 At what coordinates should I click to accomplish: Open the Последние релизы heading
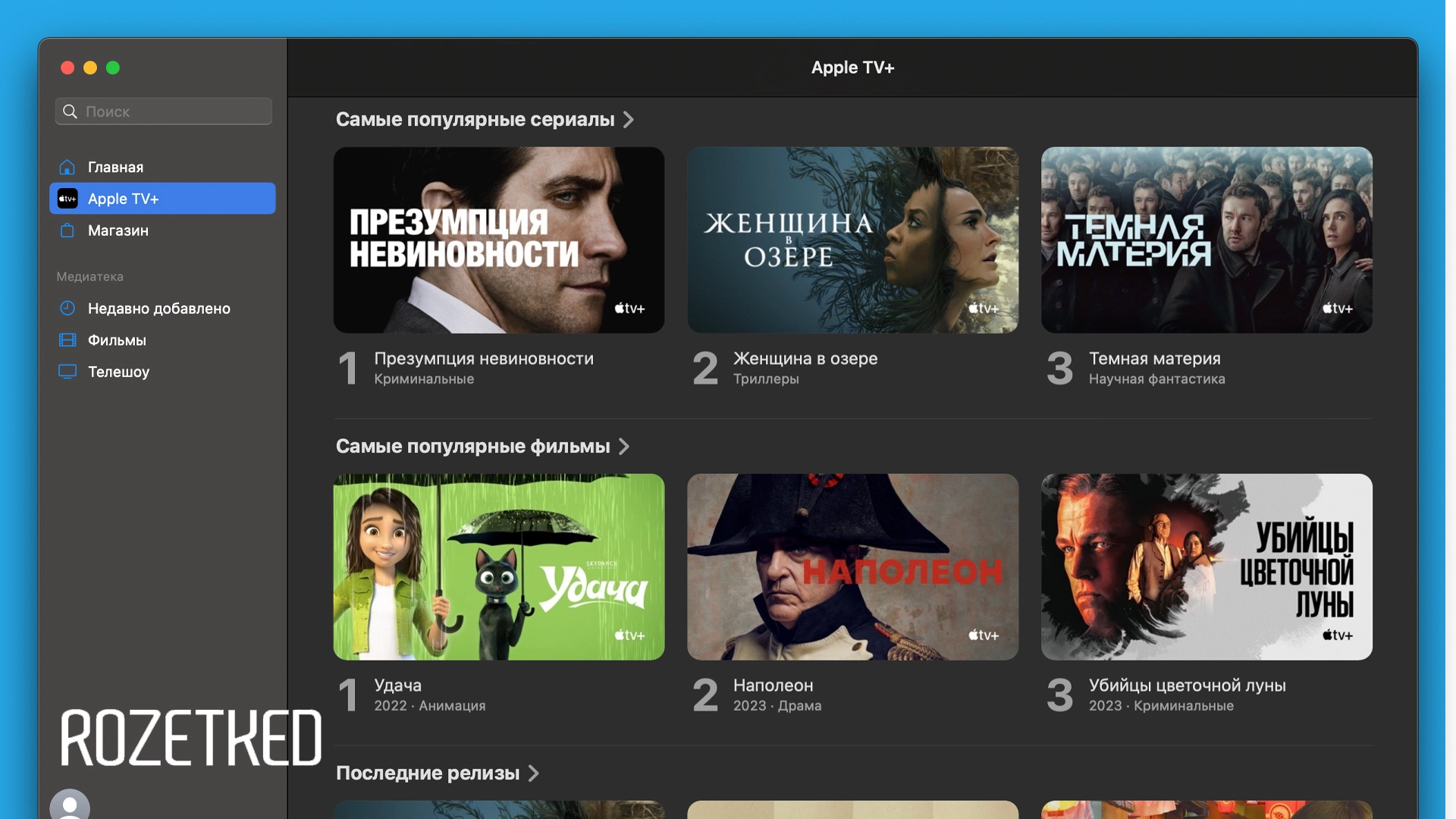[x=428, y=773]
